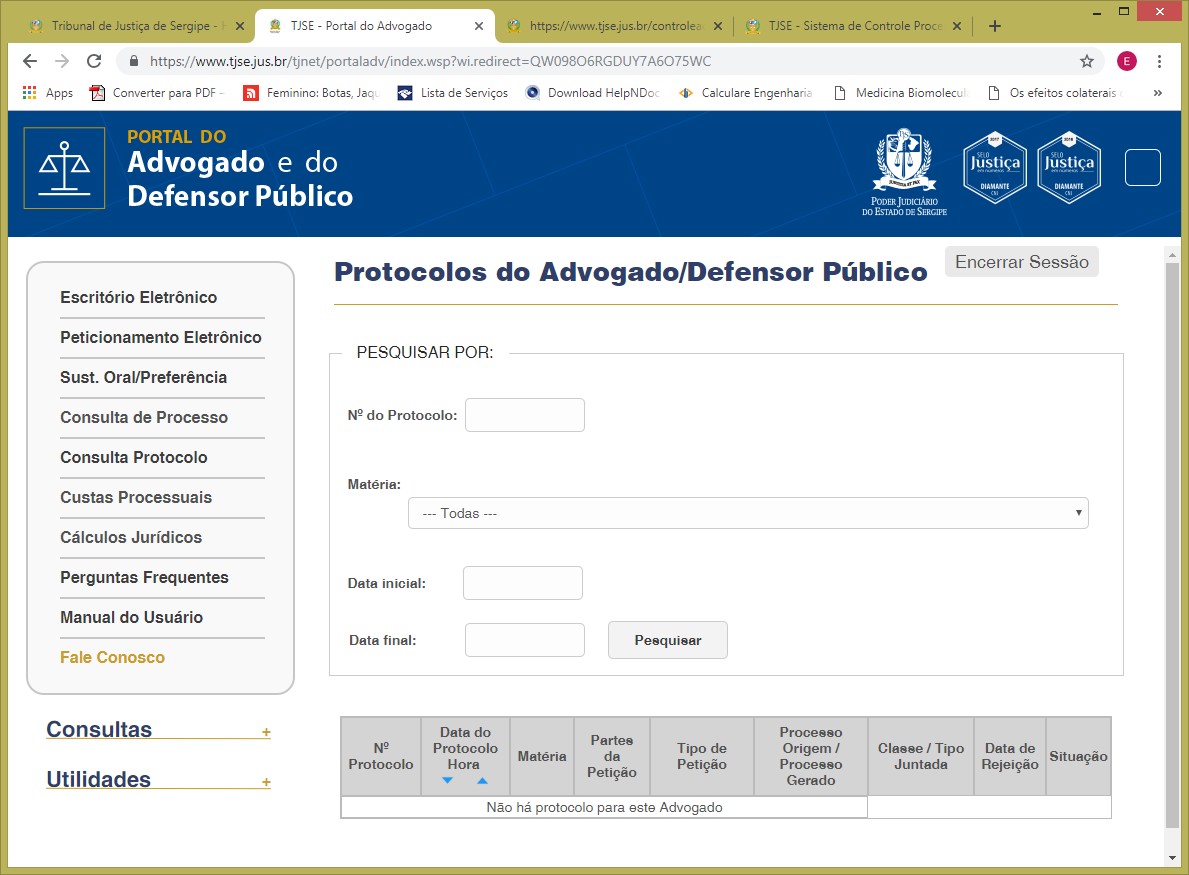Click the browser back arrow
The width and height of the screenshot is (1189, 875).
click(x=29, y=61)
